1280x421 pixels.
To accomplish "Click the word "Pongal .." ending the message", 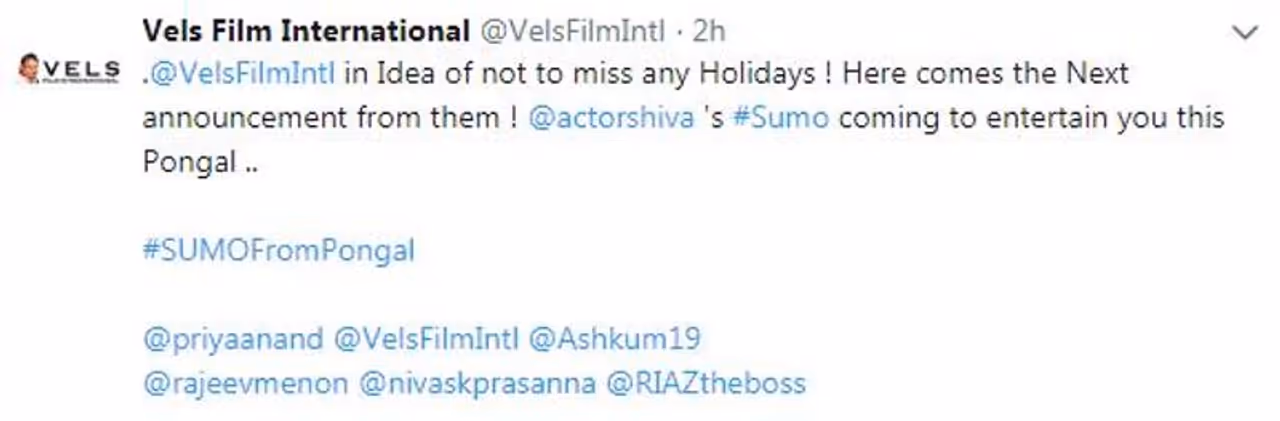I will [x=200, y=162].
